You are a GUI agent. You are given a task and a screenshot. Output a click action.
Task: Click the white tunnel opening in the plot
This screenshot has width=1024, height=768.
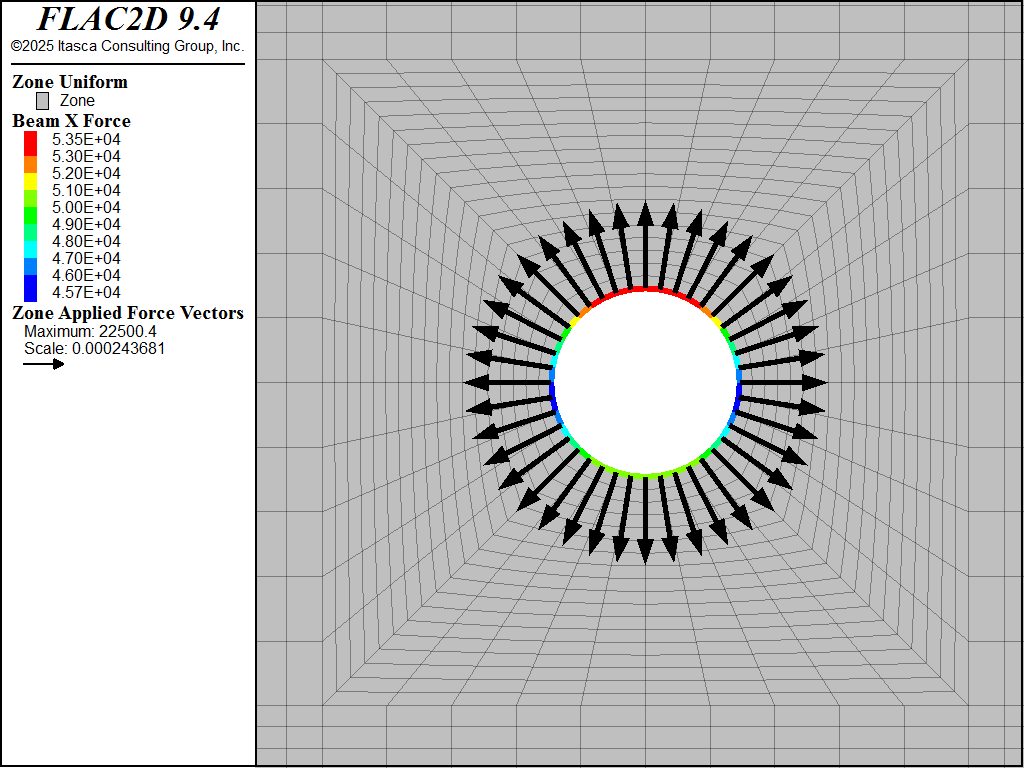click(x=646, y=382)
